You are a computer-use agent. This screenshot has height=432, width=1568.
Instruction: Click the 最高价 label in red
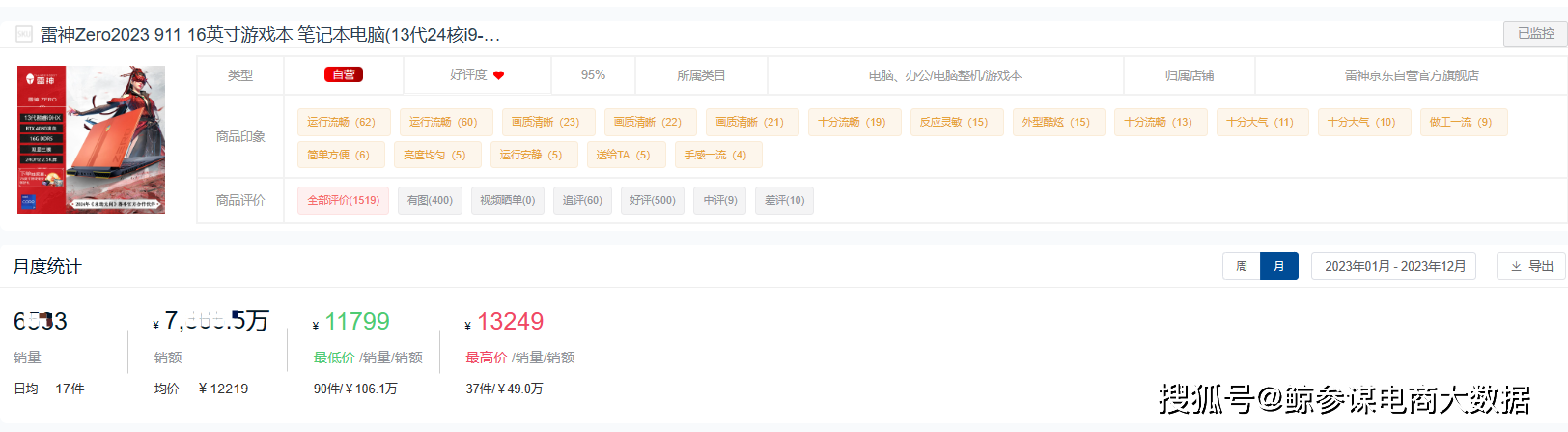point(487,358)
